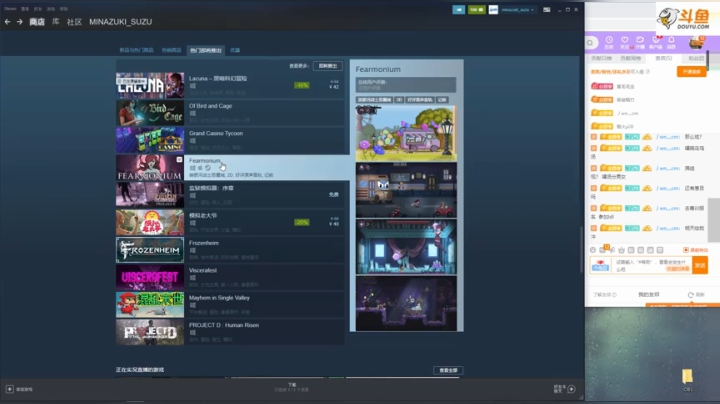Open Mayhem in Single Valley row
Screen dimensions: 720x404
coord(230,305)
